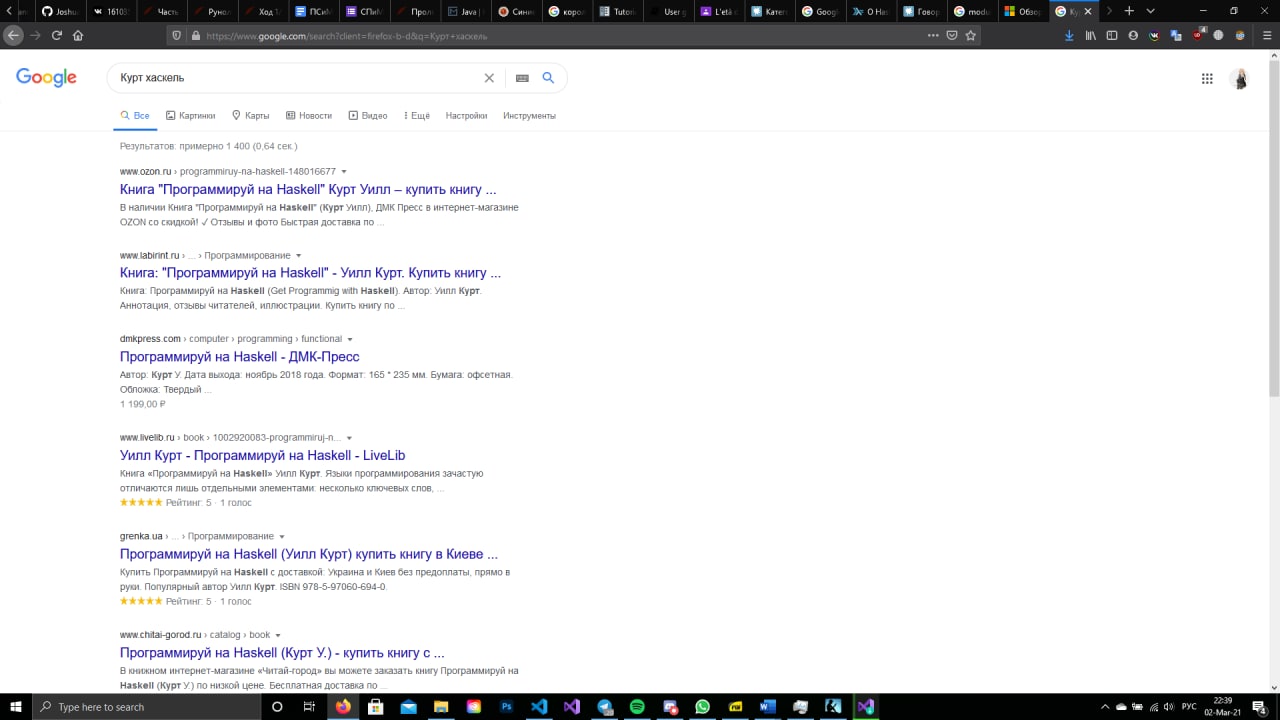Open uBlock extension icon with badge
The width and height of the screenshot is (1280, 720).
(1198, 35)
